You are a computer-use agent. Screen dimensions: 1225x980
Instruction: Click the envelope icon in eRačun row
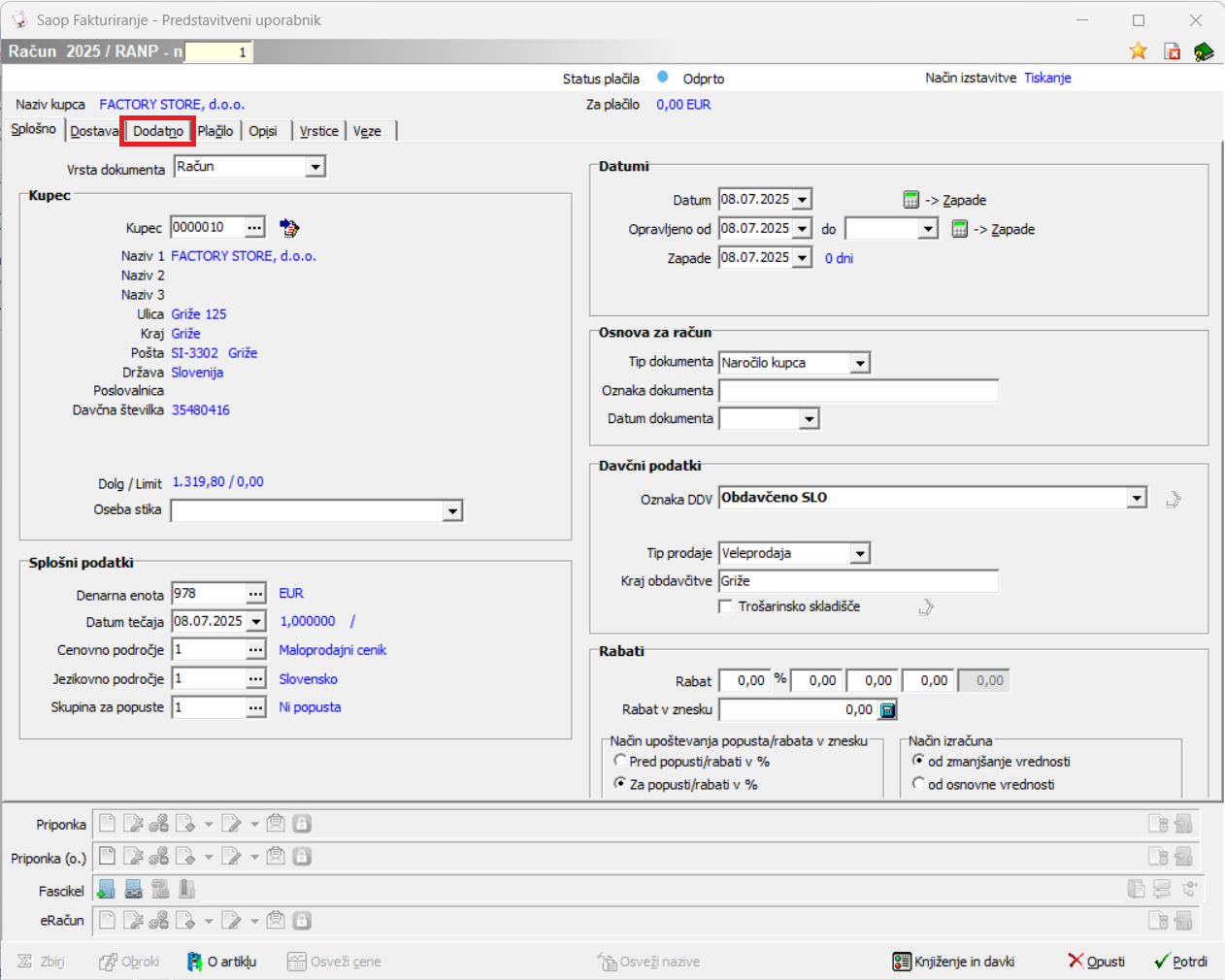point(276,920)
